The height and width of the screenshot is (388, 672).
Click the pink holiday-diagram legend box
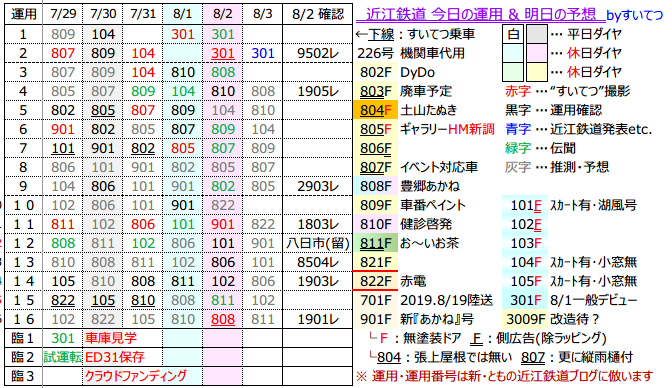tap(537, 53)
